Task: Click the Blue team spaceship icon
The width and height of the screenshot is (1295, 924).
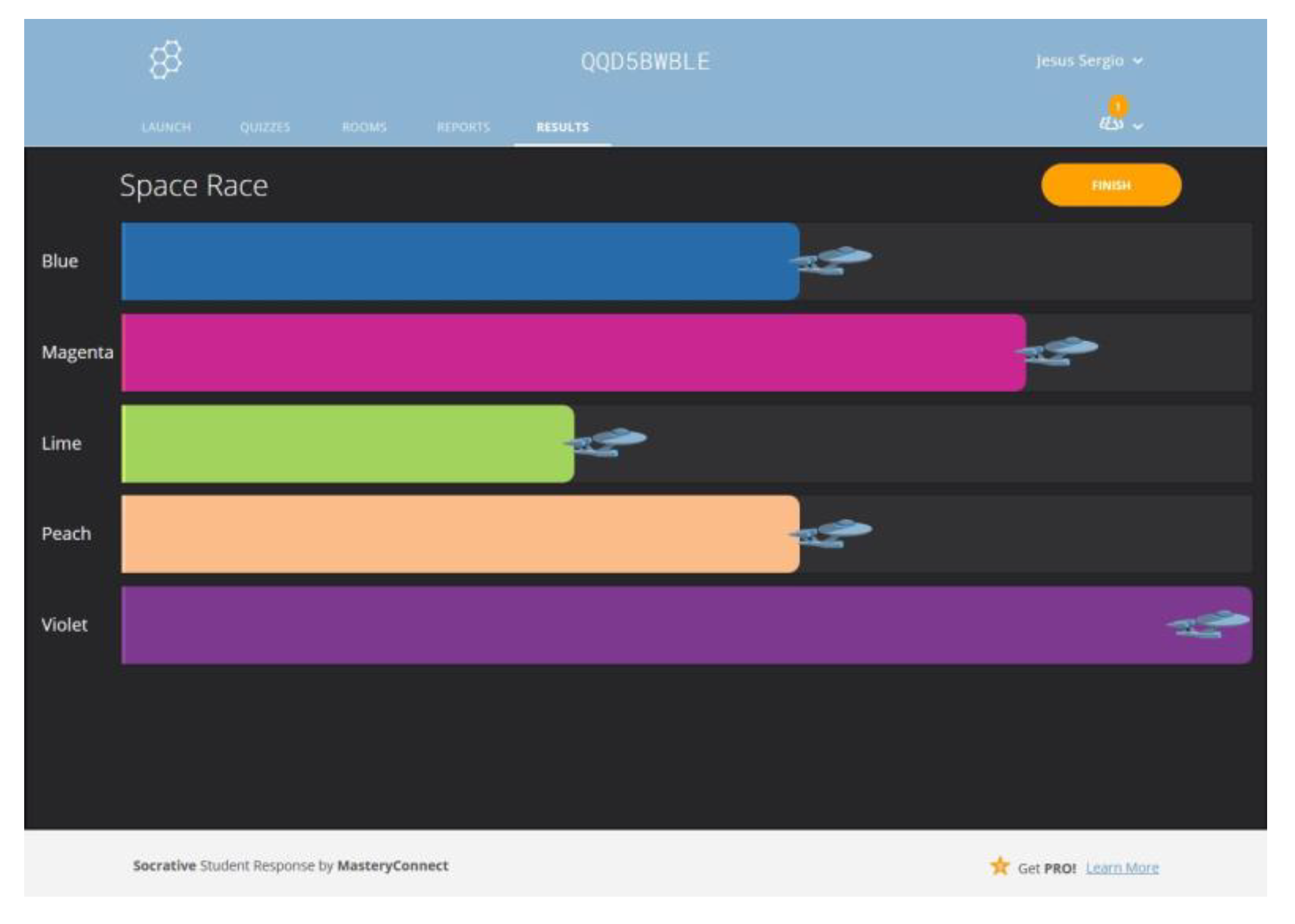Action: click(832, 261)
